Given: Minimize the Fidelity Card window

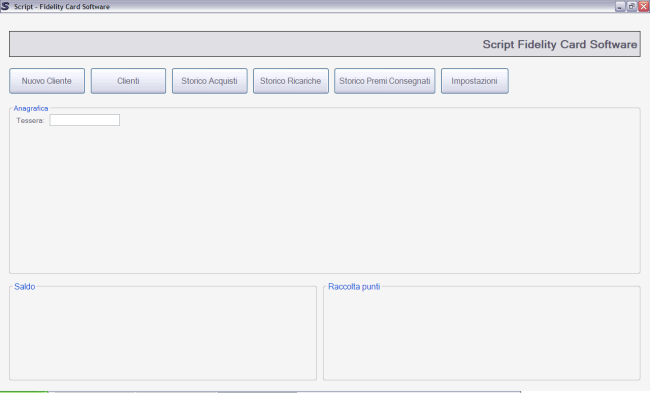Looking at the screenshot, I should pos(620,6).
